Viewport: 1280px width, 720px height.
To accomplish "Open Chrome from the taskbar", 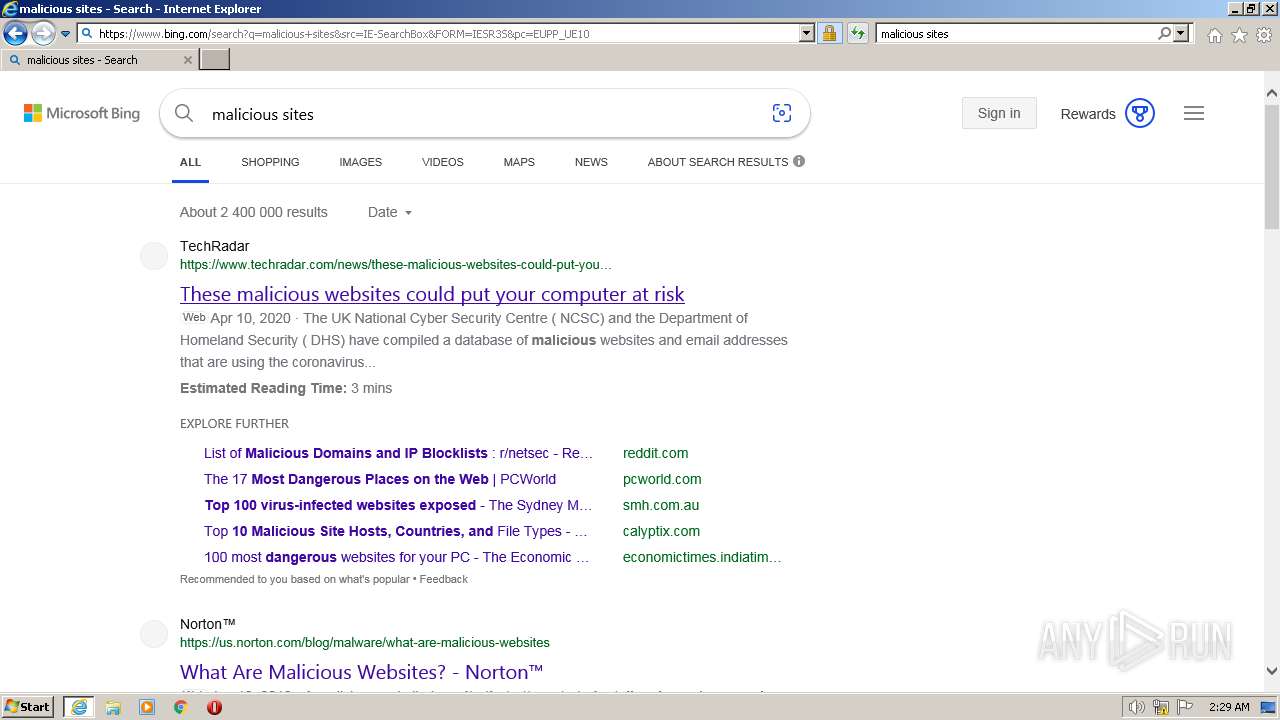I will pyautogui.click(x=181, y=707).
